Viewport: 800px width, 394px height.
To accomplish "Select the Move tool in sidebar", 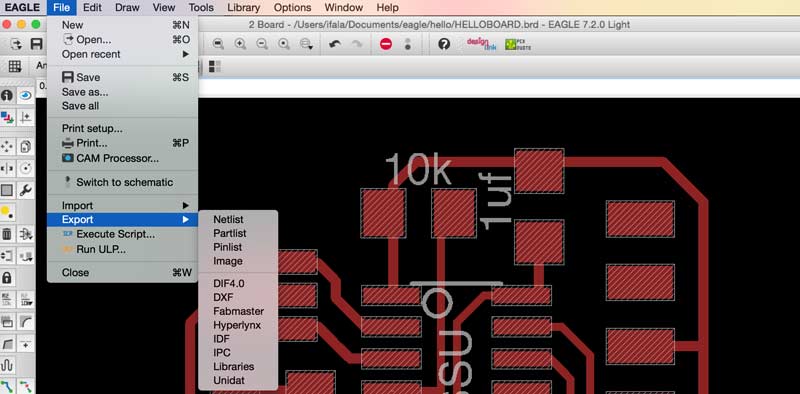I will 7,146.
